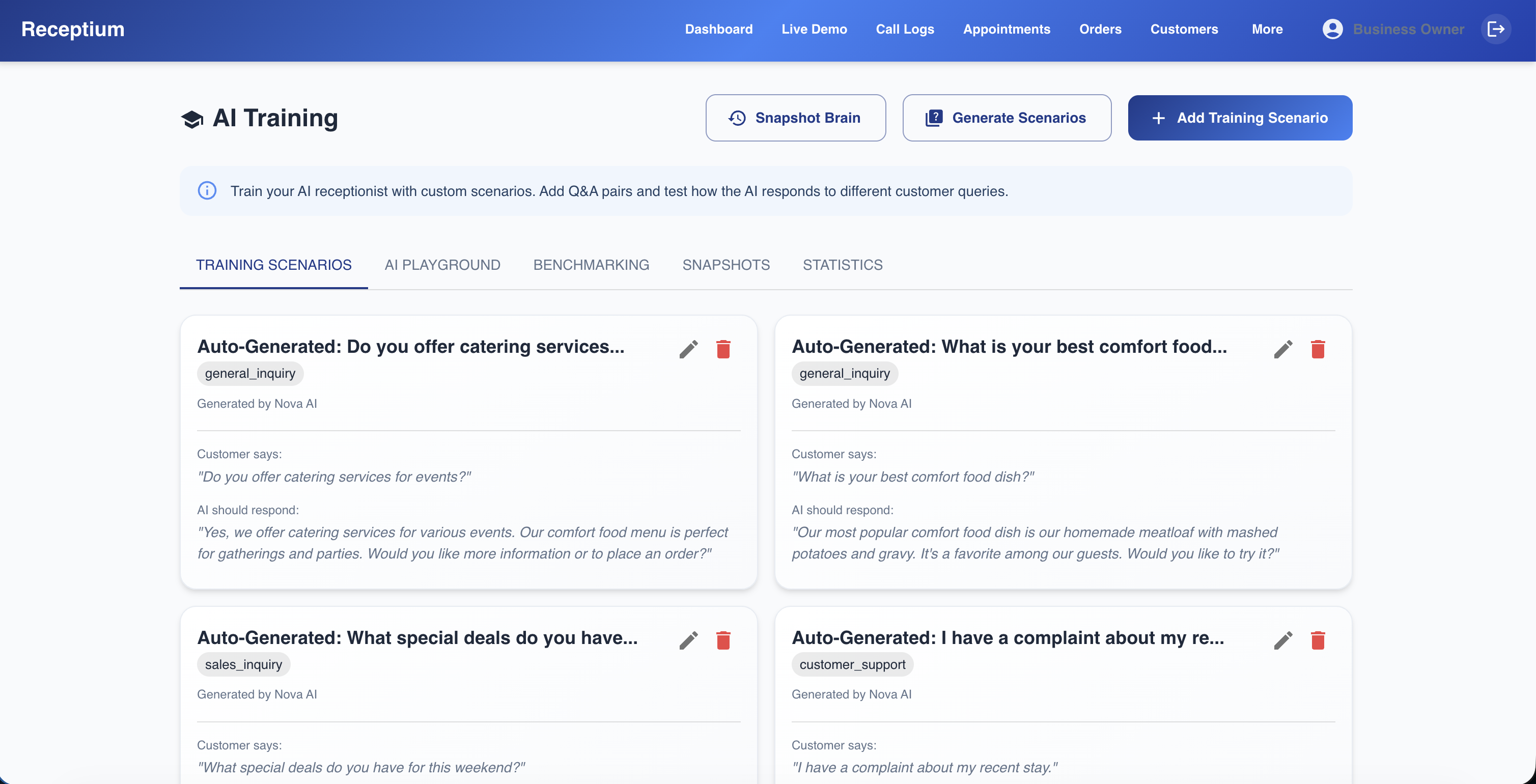Screen dimensions: 1536x784
Task: Switch to the AI Playground tab
Action: [x=442, y=265]
